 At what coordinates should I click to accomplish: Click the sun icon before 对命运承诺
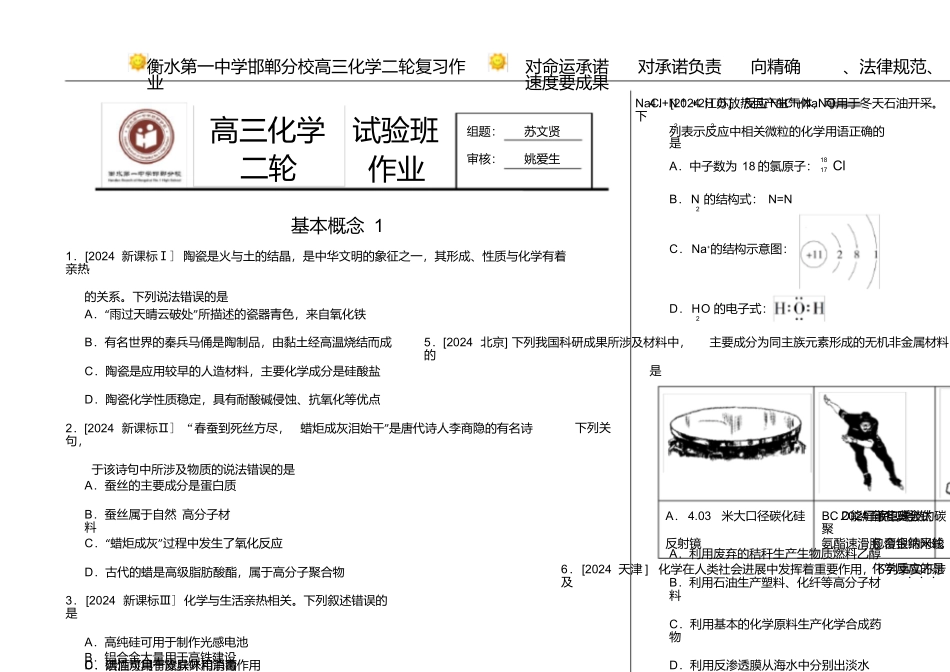pos(497,62)
